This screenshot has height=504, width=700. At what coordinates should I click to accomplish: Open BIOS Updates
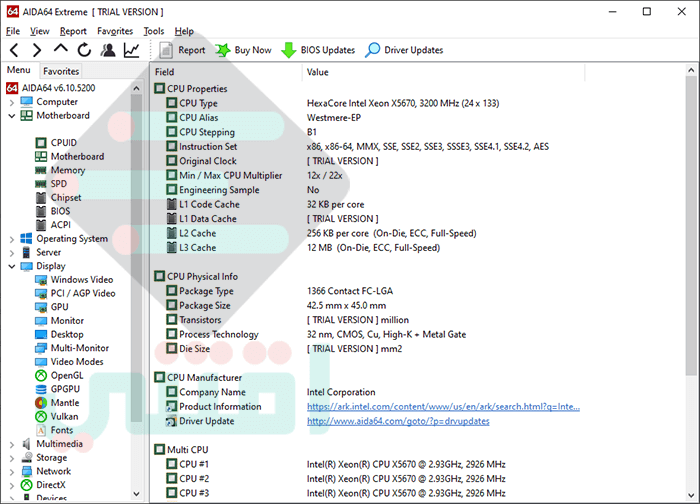(318, 50)
